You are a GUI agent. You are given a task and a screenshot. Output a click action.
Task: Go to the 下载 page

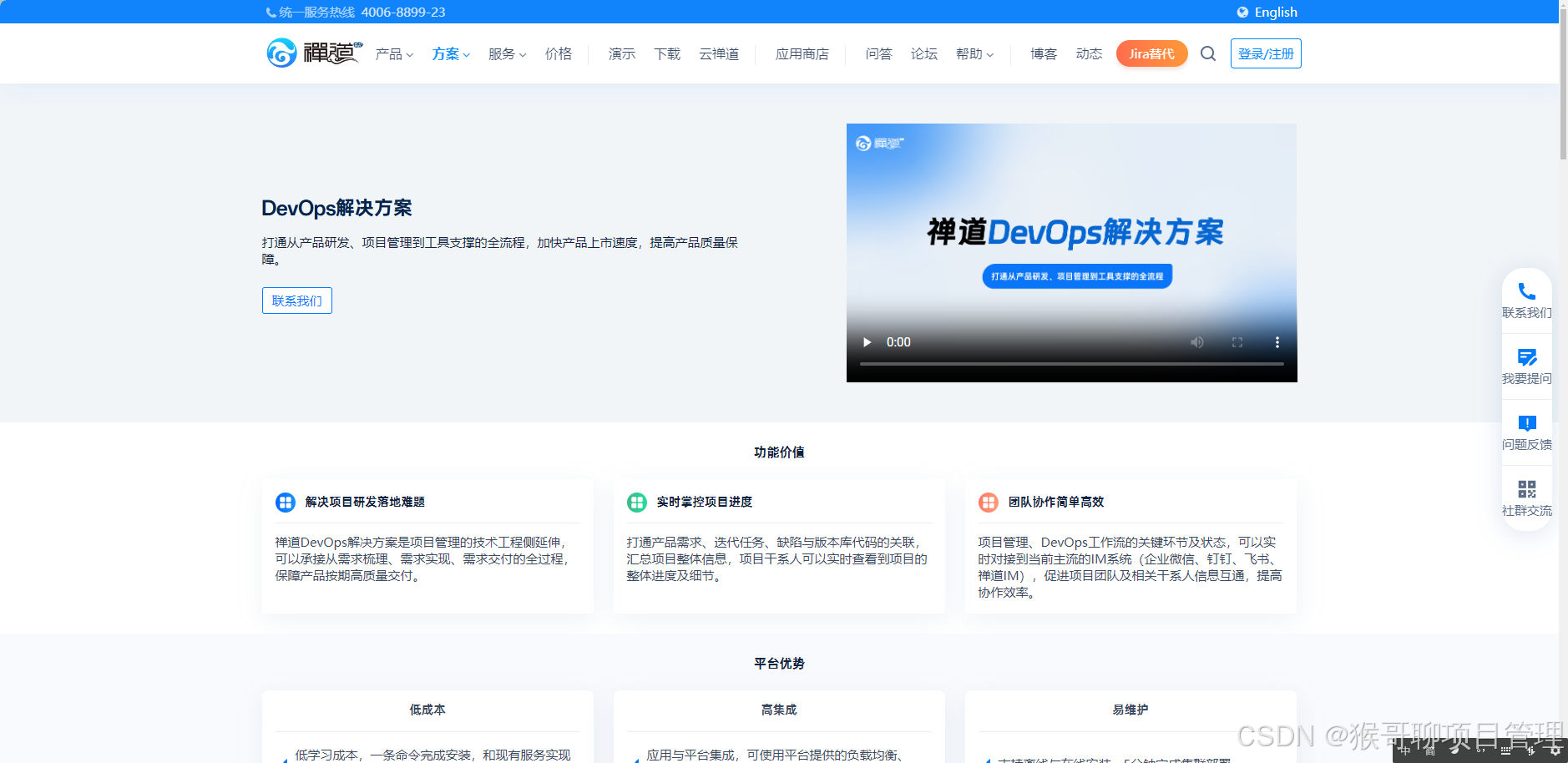coord(667,54)
